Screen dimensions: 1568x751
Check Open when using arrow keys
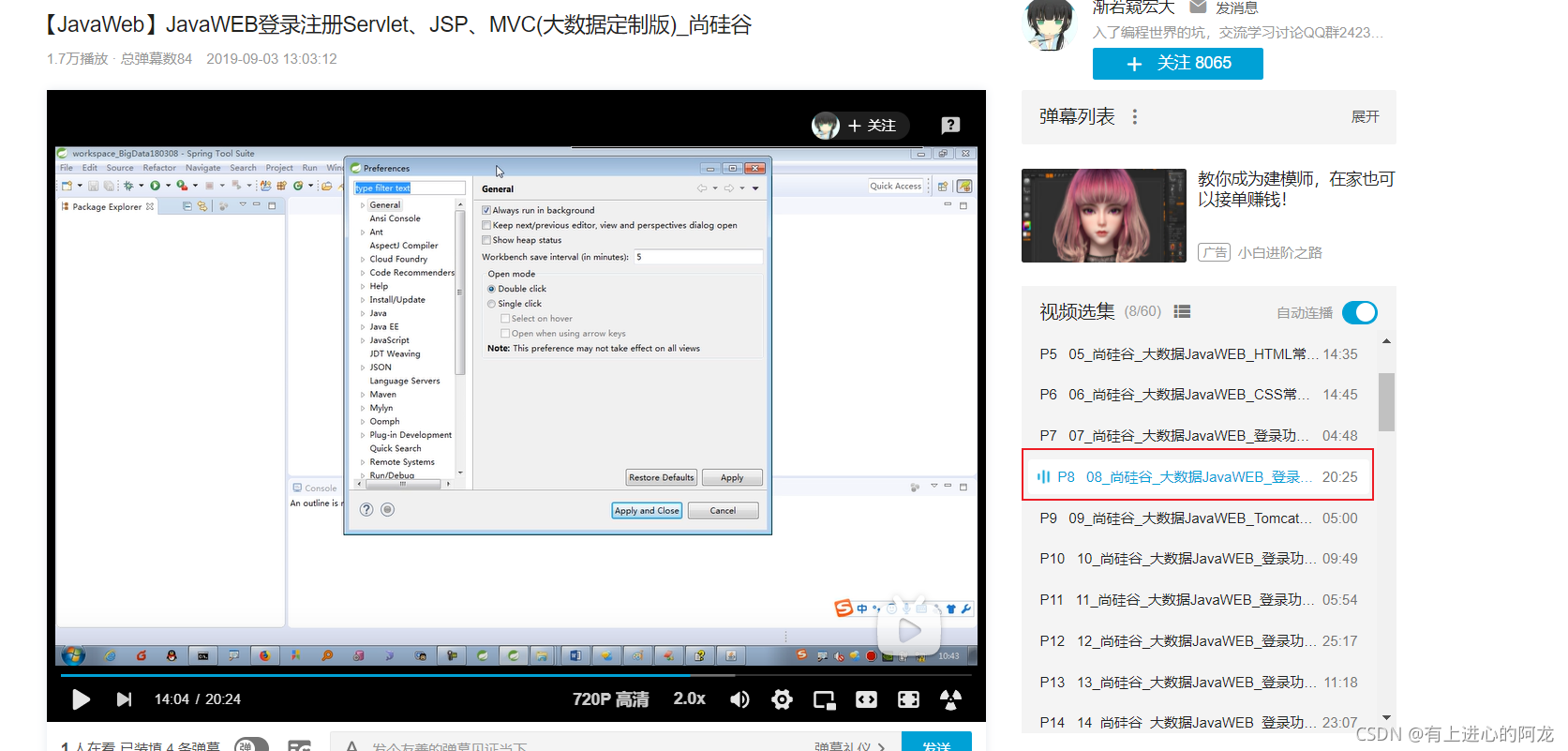click(x=505, y=334)
